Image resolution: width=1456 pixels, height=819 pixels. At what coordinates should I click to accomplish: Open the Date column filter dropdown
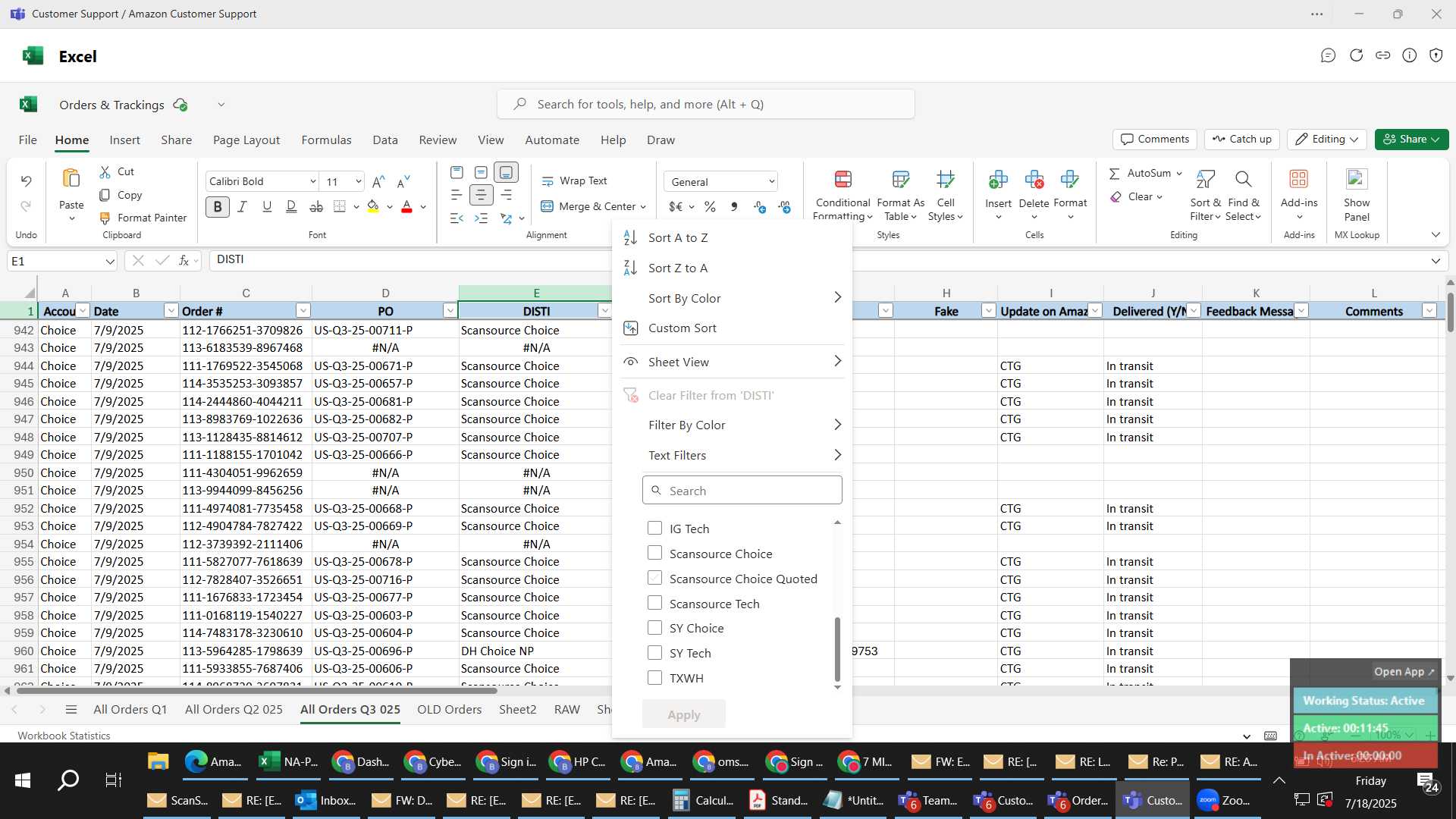(x=171, y=311)
